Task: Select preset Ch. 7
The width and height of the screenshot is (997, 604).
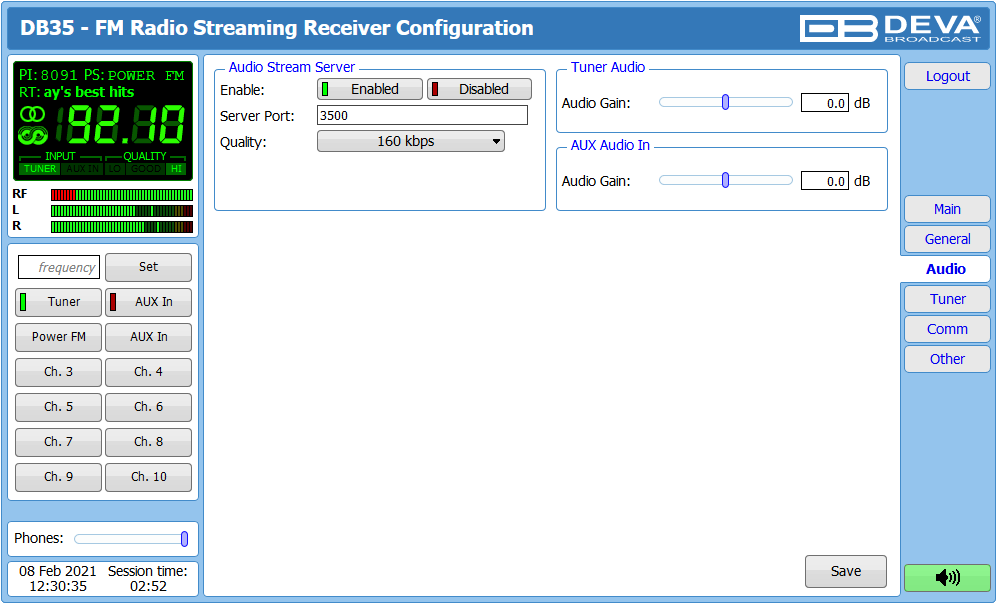Action: tap(58, 442)
